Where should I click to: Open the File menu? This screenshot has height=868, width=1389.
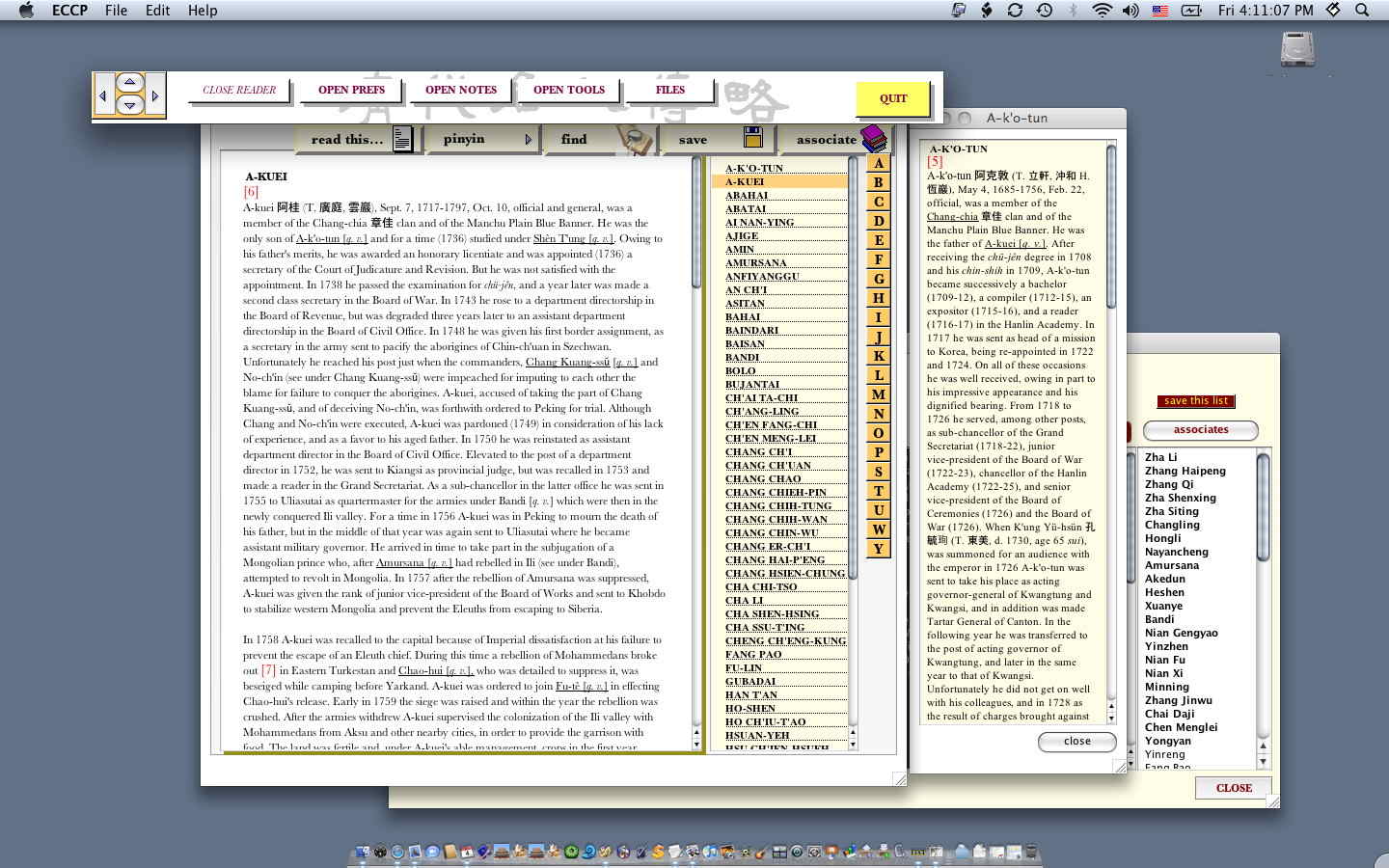coord(116,10)
